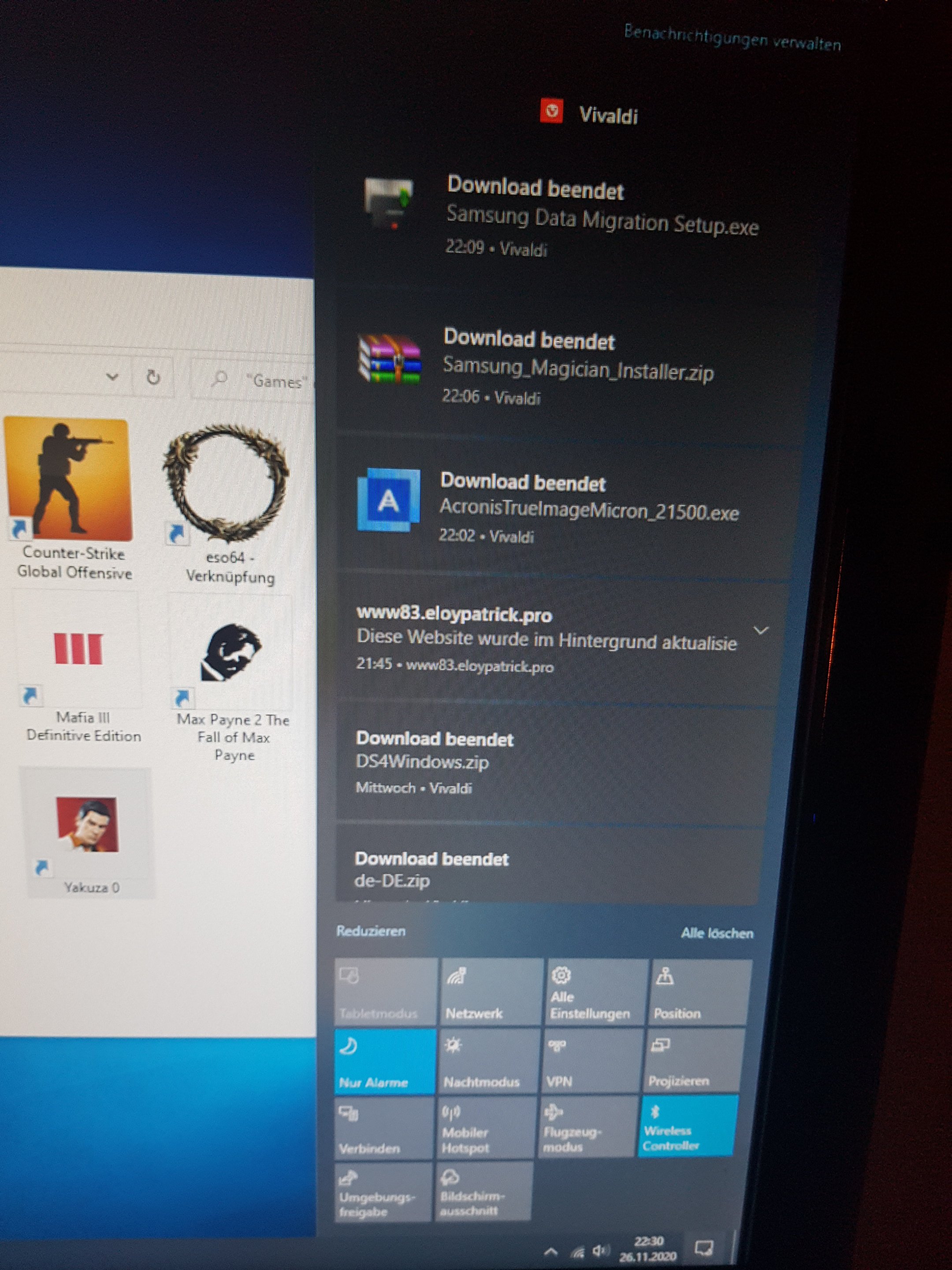Click Alle löschen to clear notifications
The image size is (952, 1270).
point(717,933)
